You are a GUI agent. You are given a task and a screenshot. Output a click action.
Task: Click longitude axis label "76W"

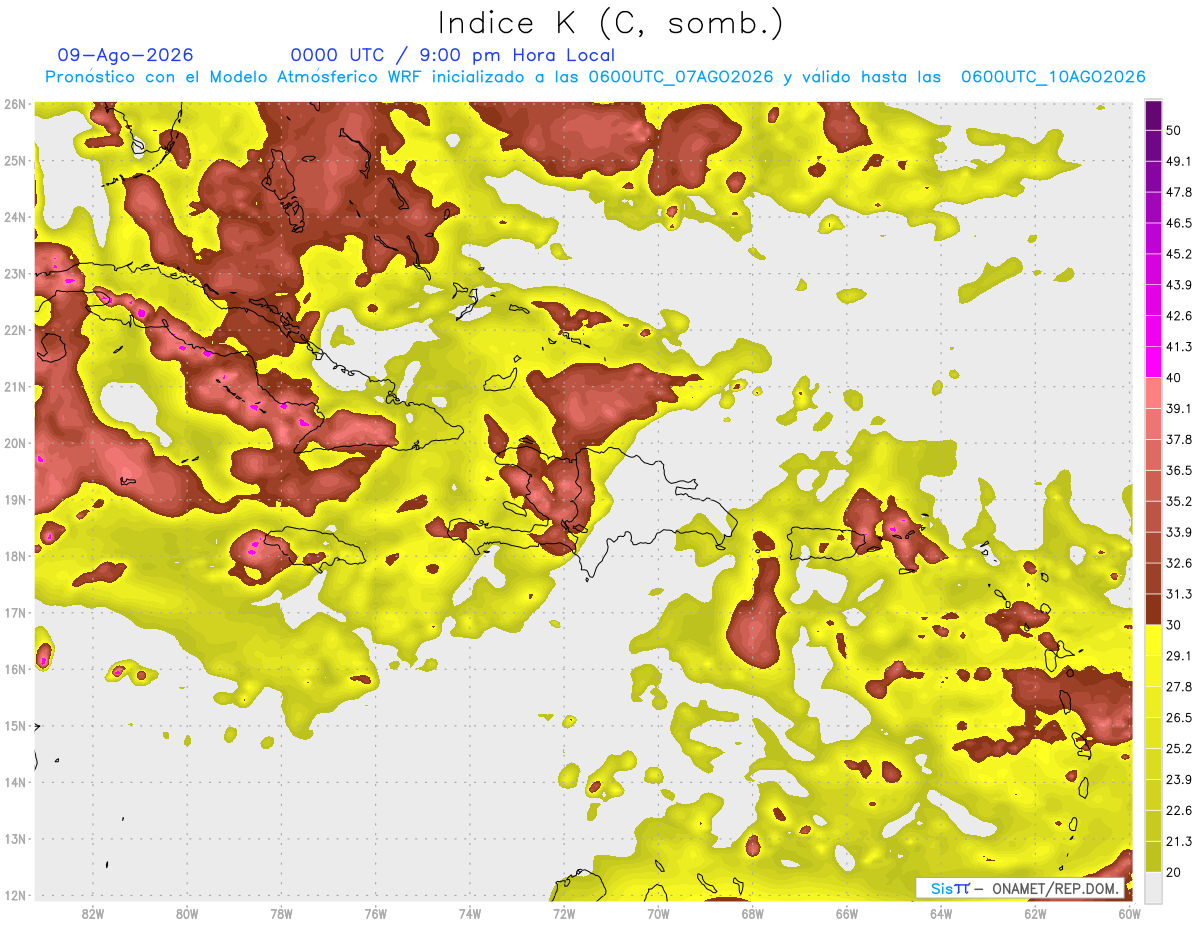coord(375,913)
